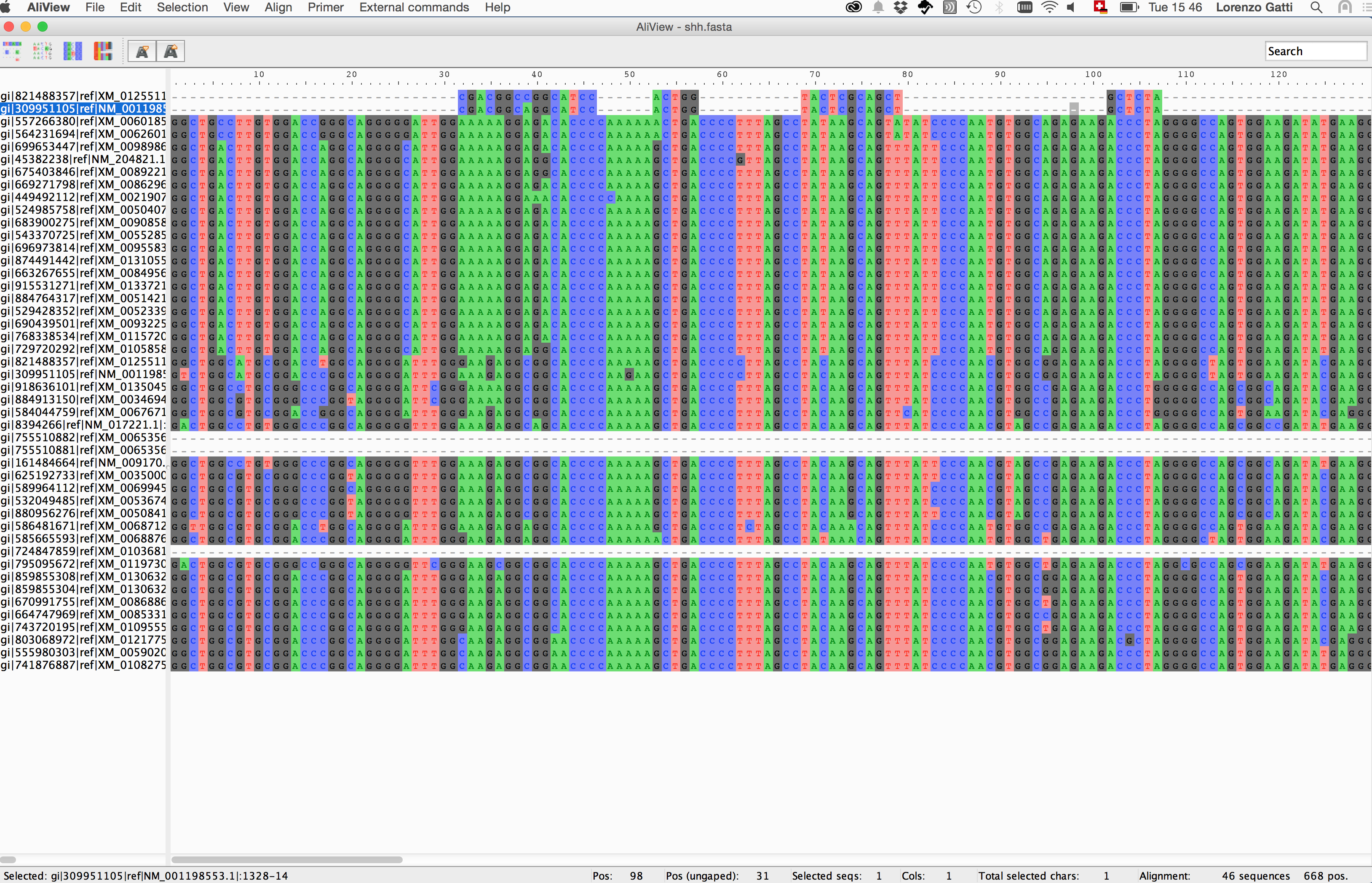Screen dimensions: 1372x883
Task: Open Spotlight search magnifier
Action: tap(1316, 8)
